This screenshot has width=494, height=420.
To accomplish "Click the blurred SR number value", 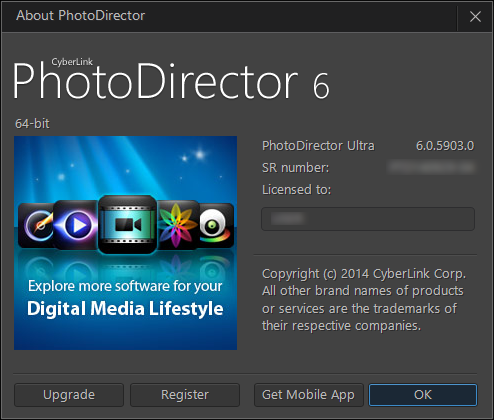I will (x=431, y=167).
